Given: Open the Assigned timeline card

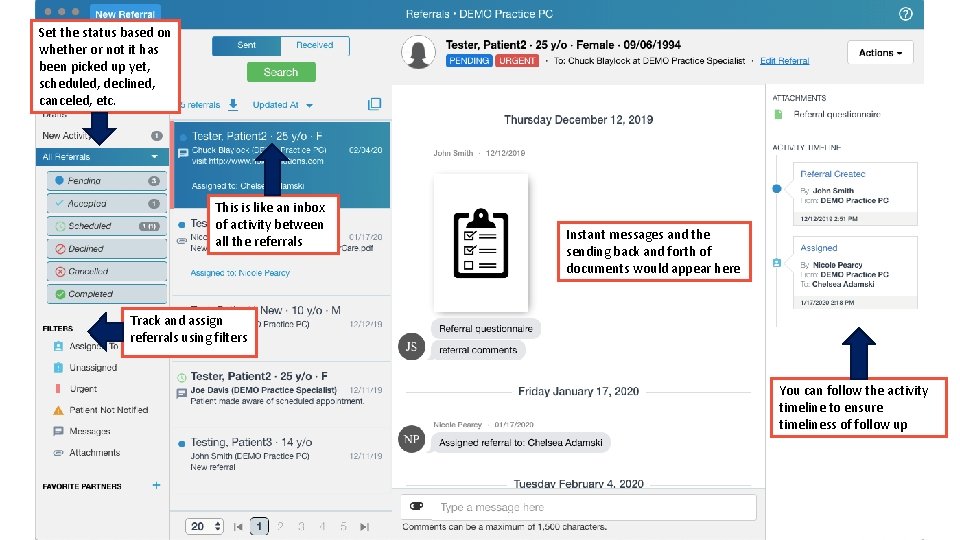Looking at the screenshot, I should point(855,272).
